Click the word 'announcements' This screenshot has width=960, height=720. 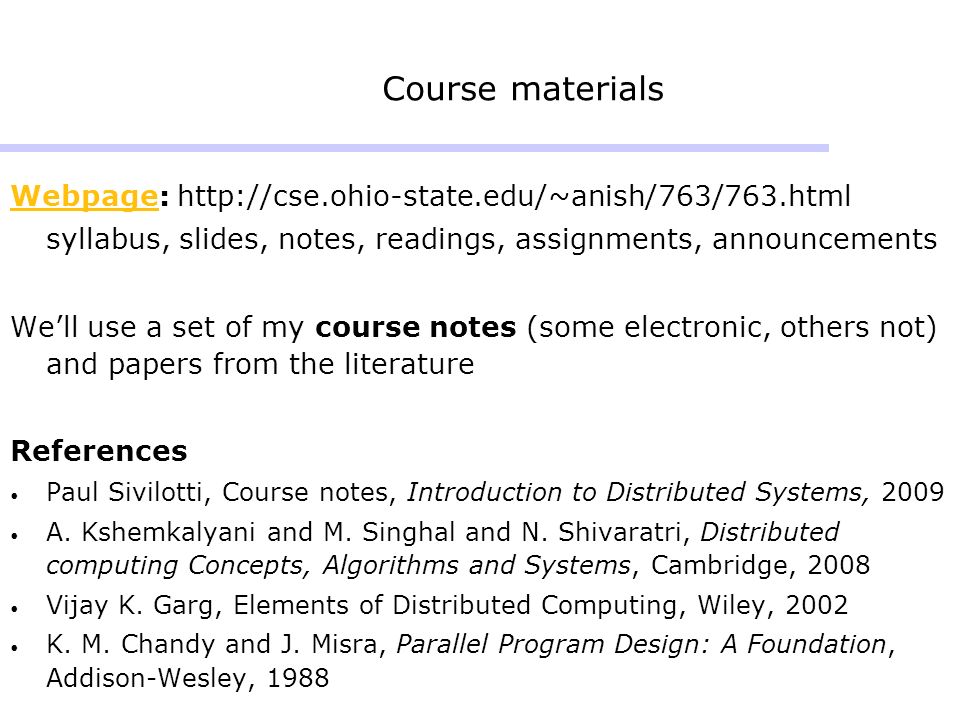(825, 239)
